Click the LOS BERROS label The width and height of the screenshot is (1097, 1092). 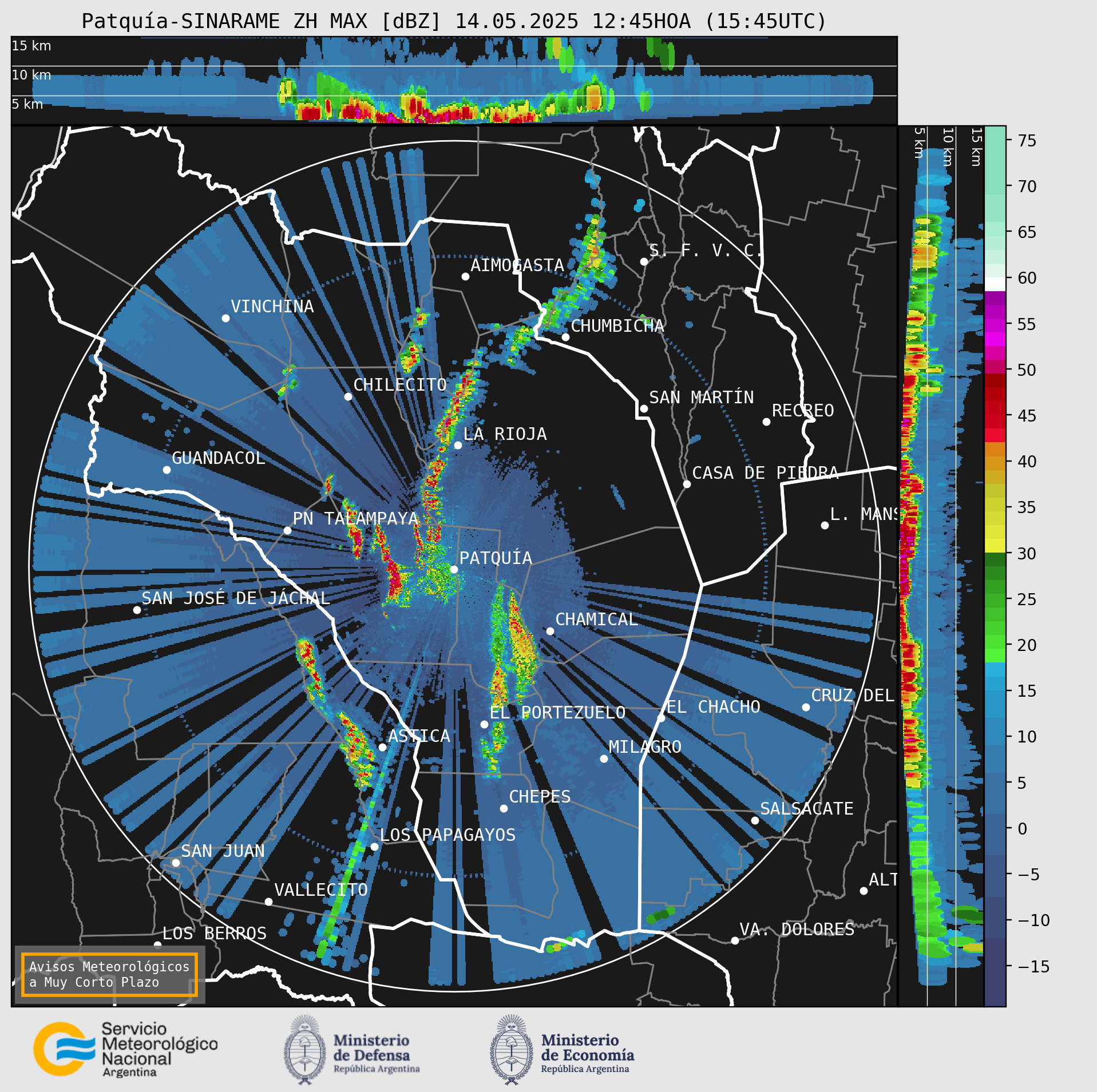[x=215, y=934]
